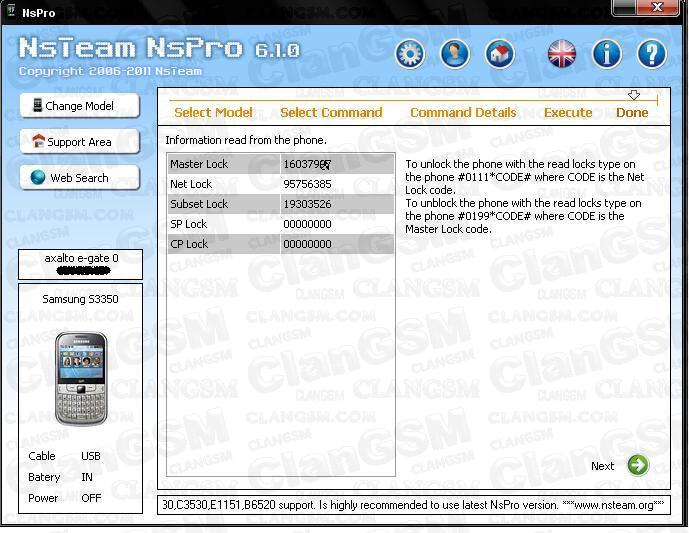This screenshot has height=533, width=689.
Task: Go to the Select Command step
Action: (x=331, y=112)
